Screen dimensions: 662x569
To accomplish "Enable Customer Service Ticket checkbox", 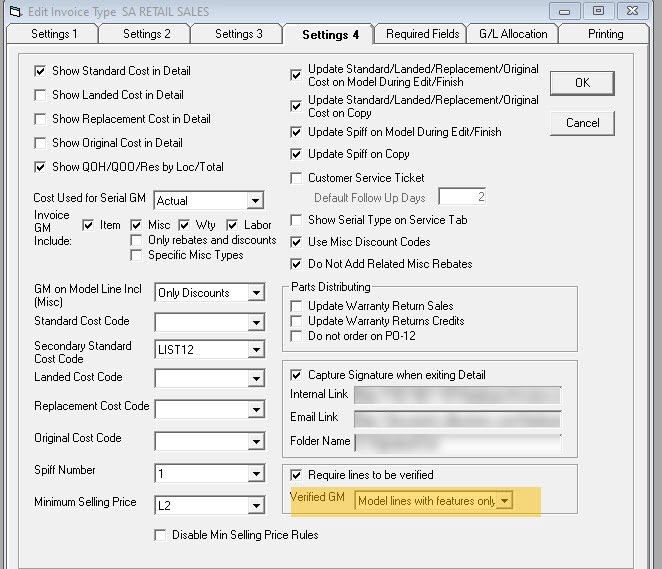I will click(296, 178).
